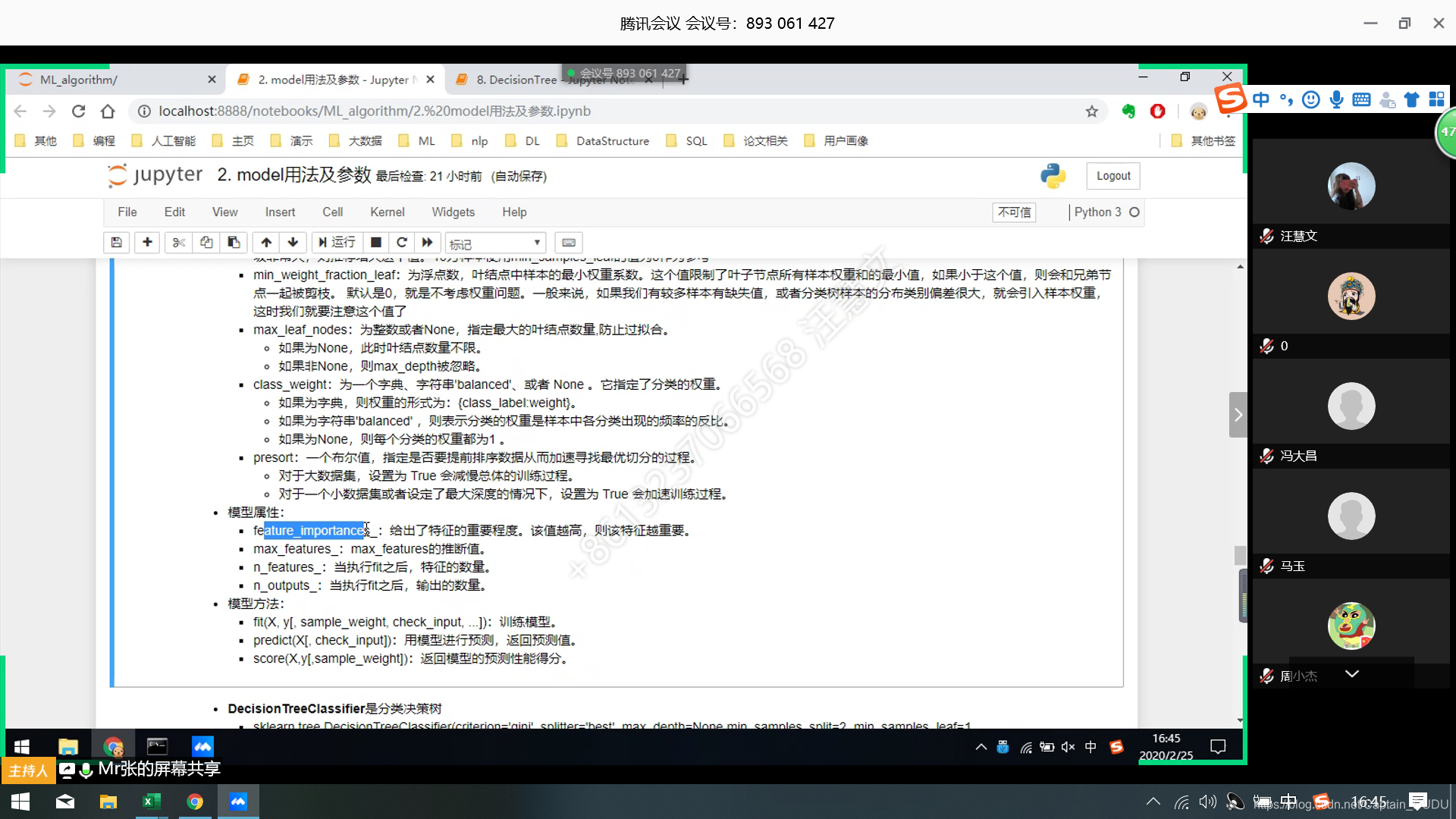Insert a cell below with plus icon
1456x819 pixels.
tap(147, 243)
